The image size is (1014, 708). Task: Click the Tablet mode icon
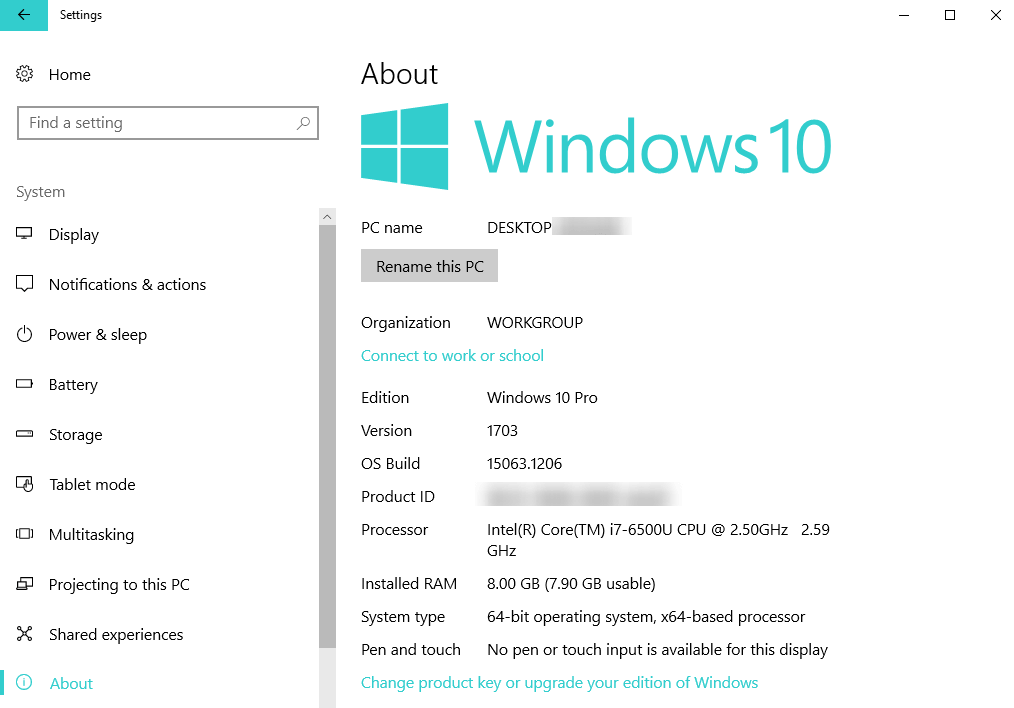[24, 484]
